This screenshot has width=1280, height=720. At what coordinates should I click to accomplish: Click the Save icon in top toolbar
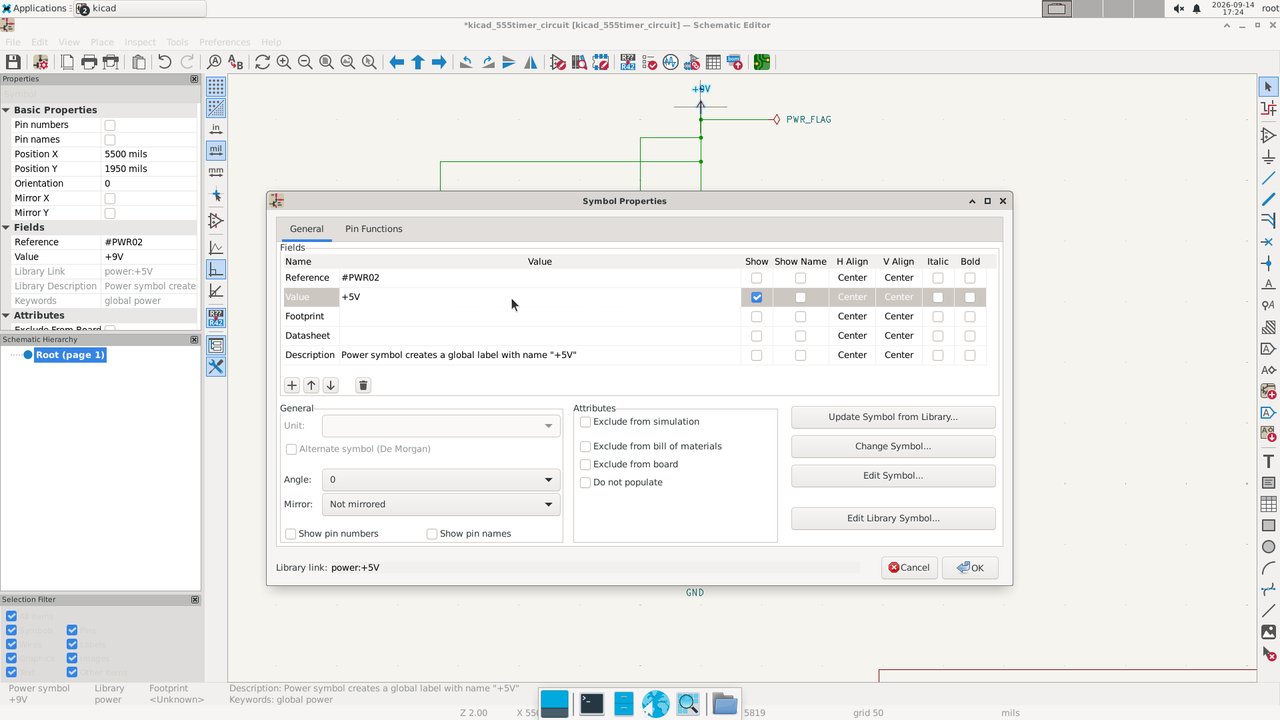[x=14, y=62]
